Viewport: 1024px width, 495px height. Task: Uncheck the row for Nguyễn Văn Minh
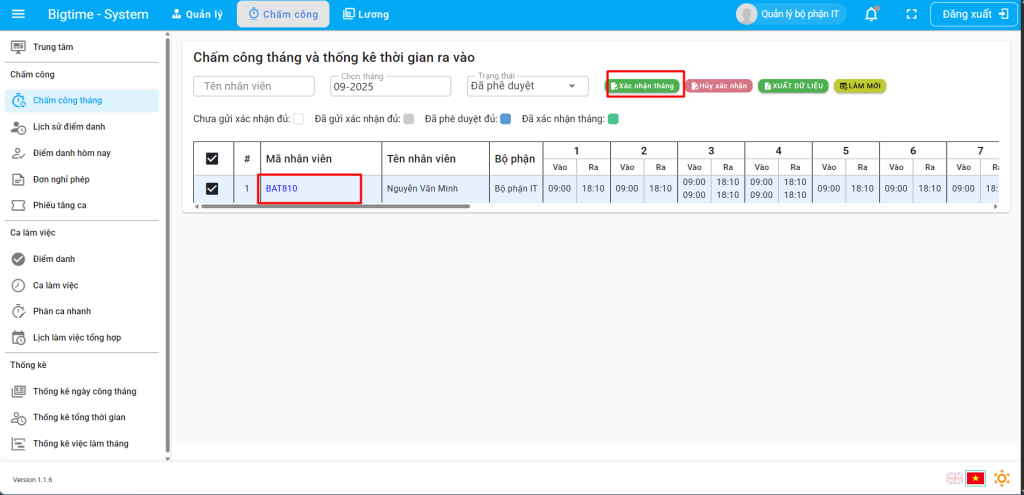pos(212,188)
